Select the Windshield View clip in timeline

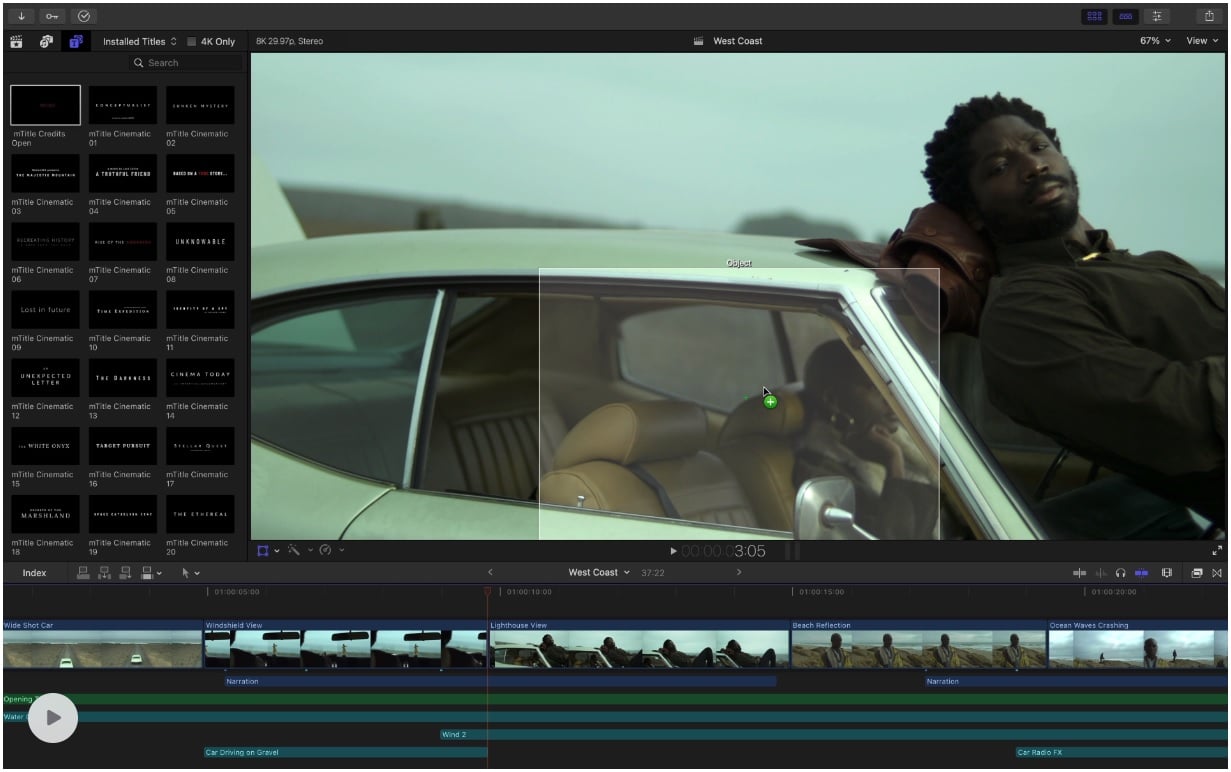[345, 644]
